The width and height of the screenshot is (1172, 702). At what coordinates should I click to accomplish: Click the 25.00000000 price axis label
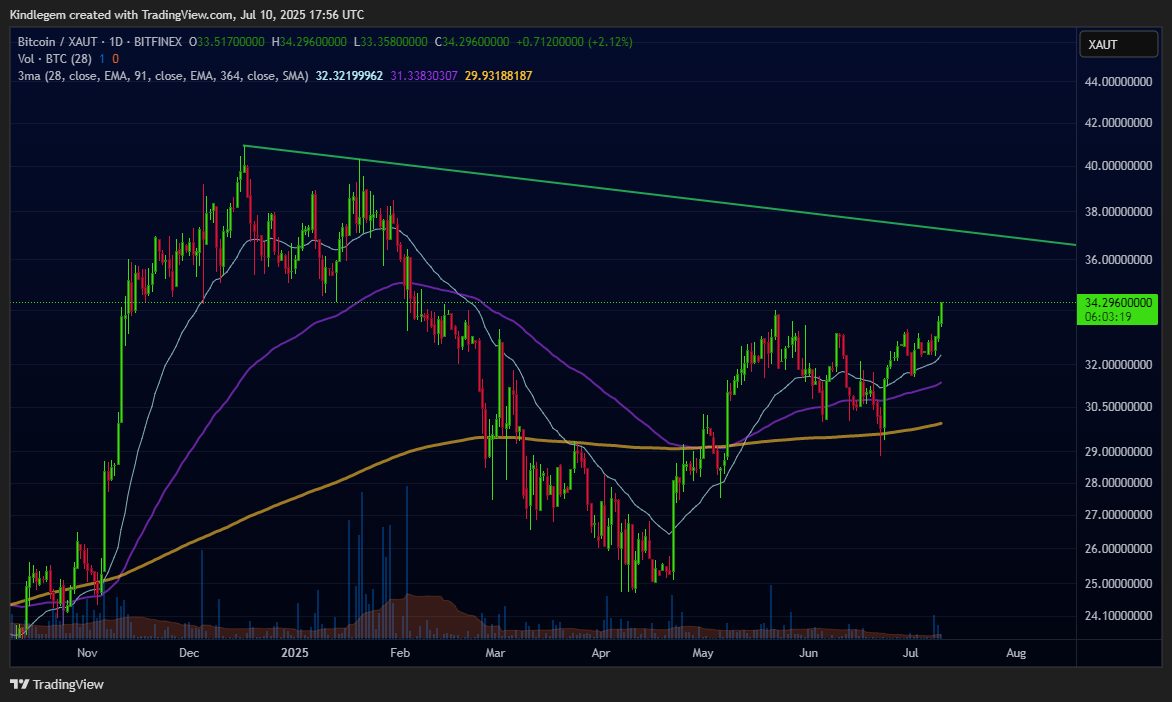coord(1118,583)
